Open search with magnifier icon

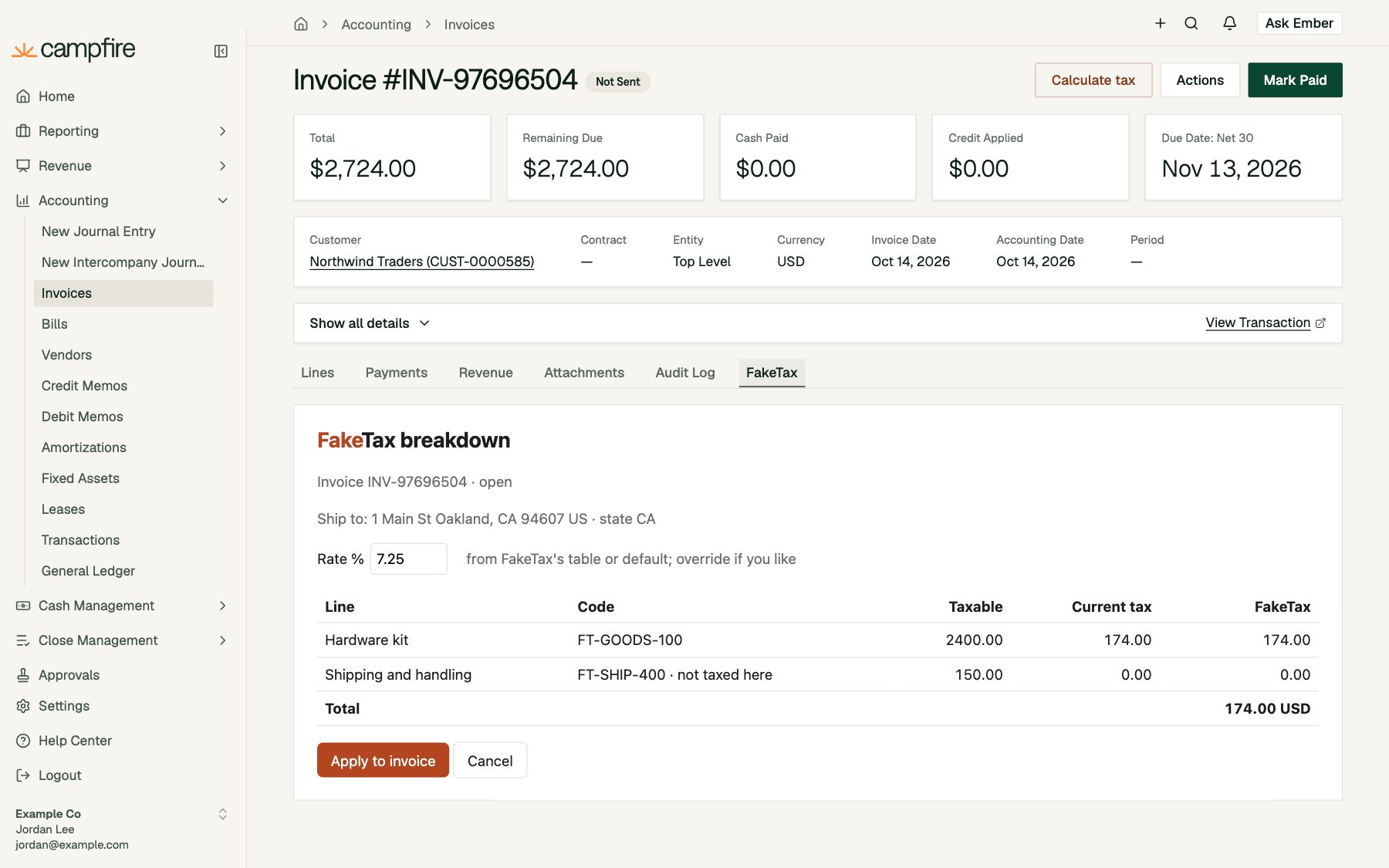[1191, 23]
